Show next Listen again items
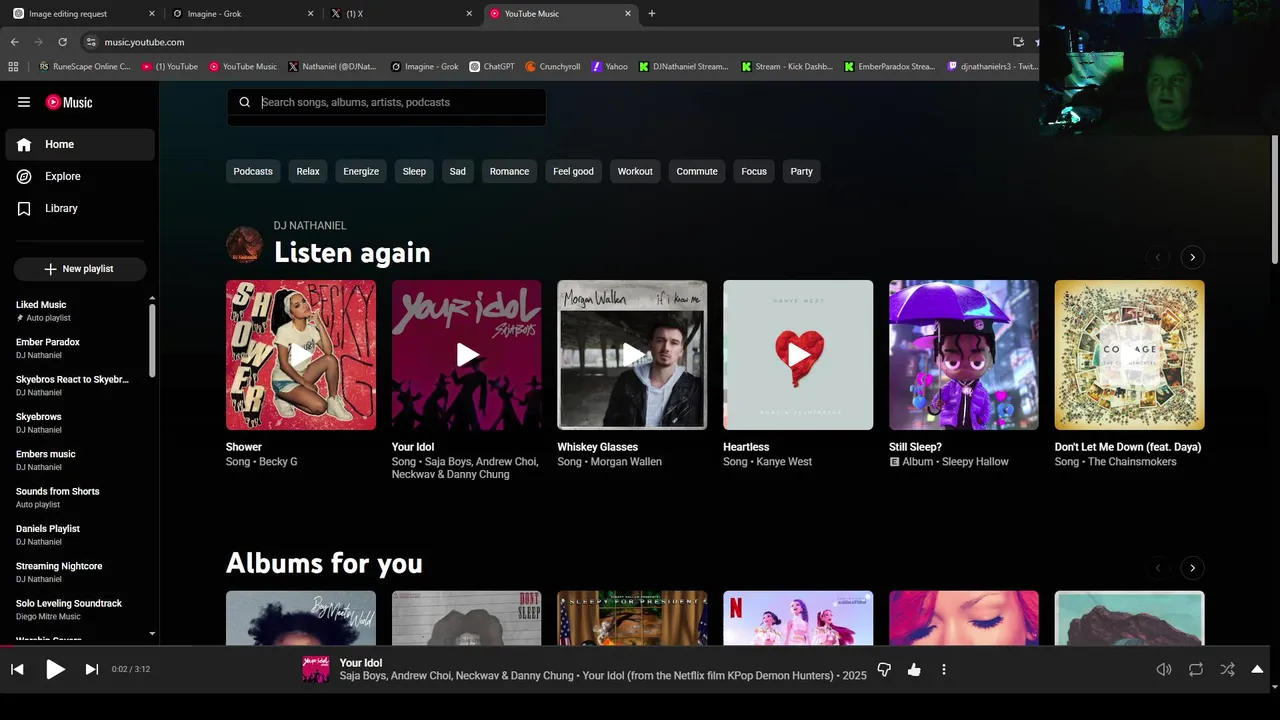This screenshot has height=720, width=1280. pos(1192,257)
